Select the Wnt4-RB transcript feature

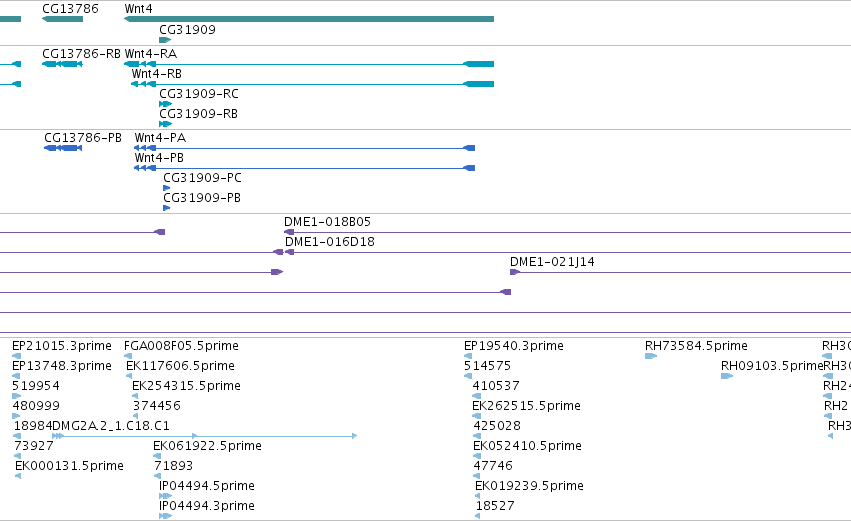[313, 84]
